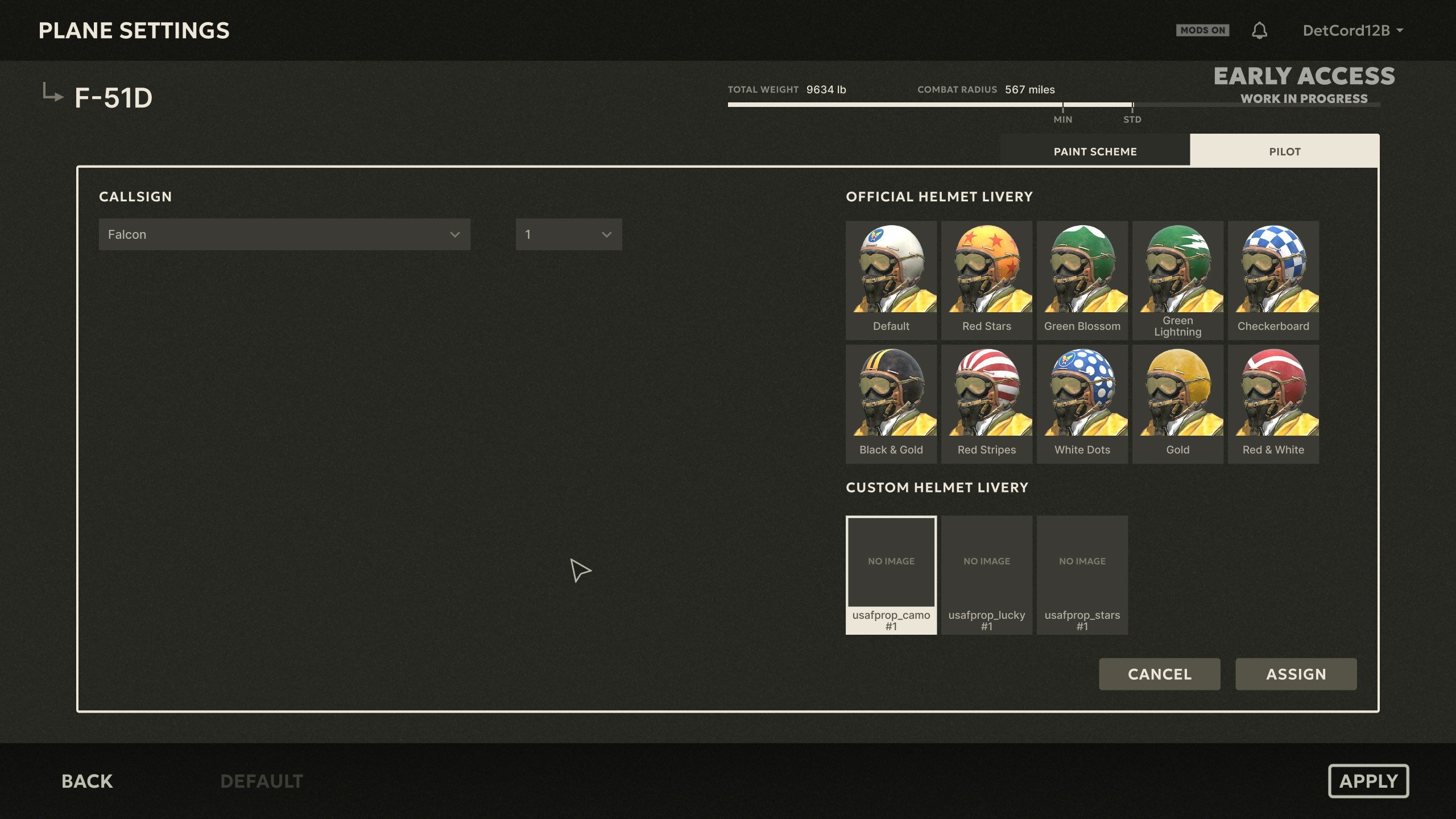Choose the Red Stripes helmet livery
This screenshot has width=1456, height=819.
click(986, 404)
